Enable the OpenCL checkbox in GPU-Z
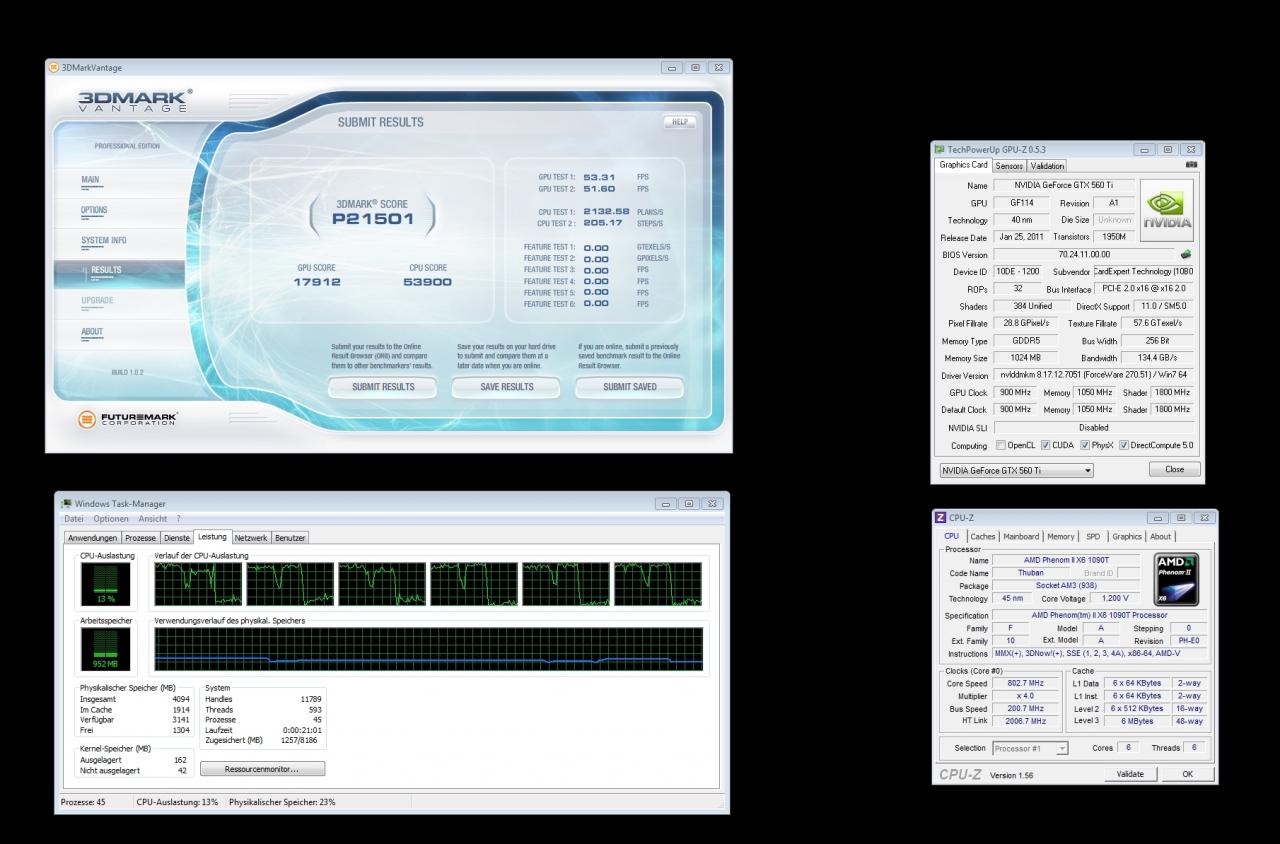This screenshot has width=1280, height=844. pyautogui.click(x=1000, y=445)
